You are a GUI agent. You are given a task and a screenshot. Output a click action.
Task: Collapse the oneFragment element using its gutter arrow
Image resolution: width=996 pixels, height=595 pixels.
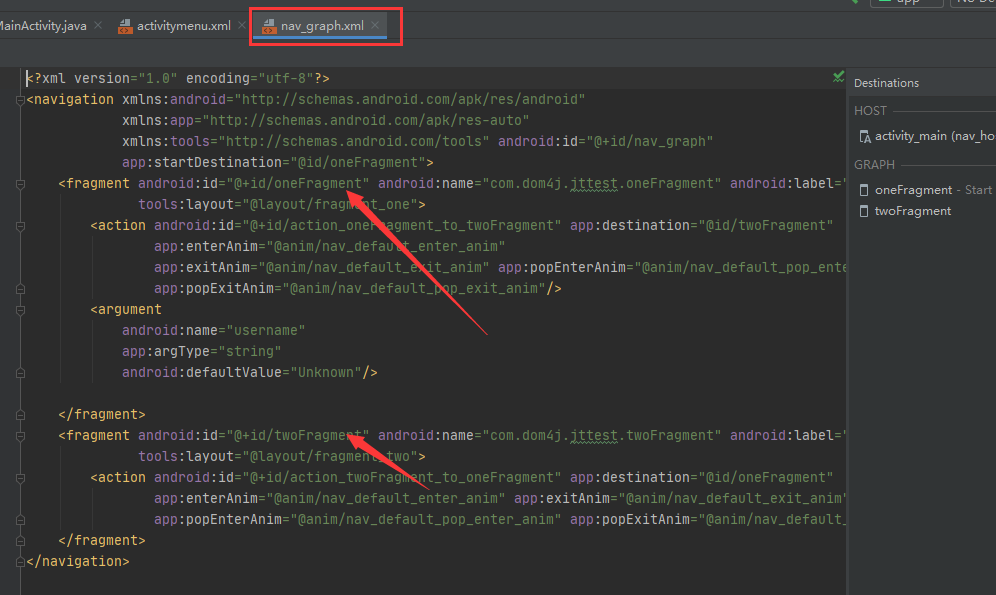click(19, 183)
